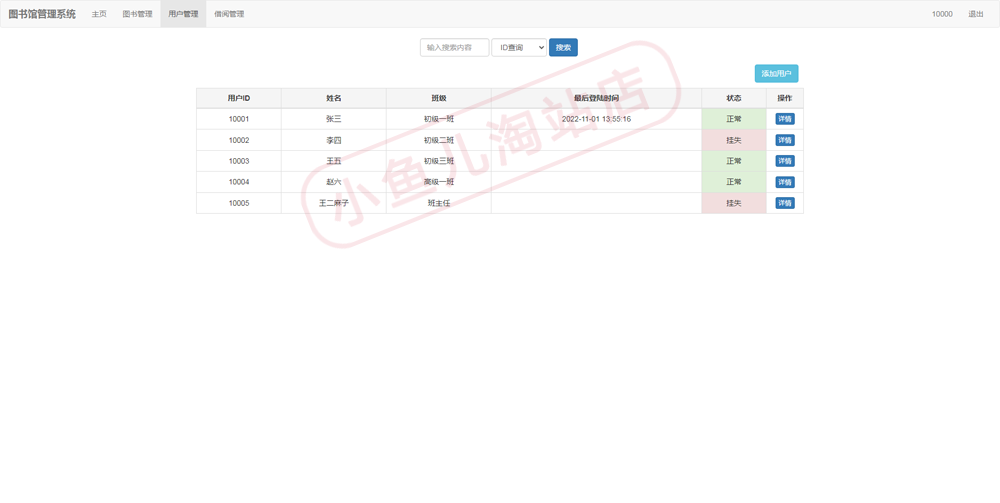Click the class cell 初级一班

pos(439,119)
